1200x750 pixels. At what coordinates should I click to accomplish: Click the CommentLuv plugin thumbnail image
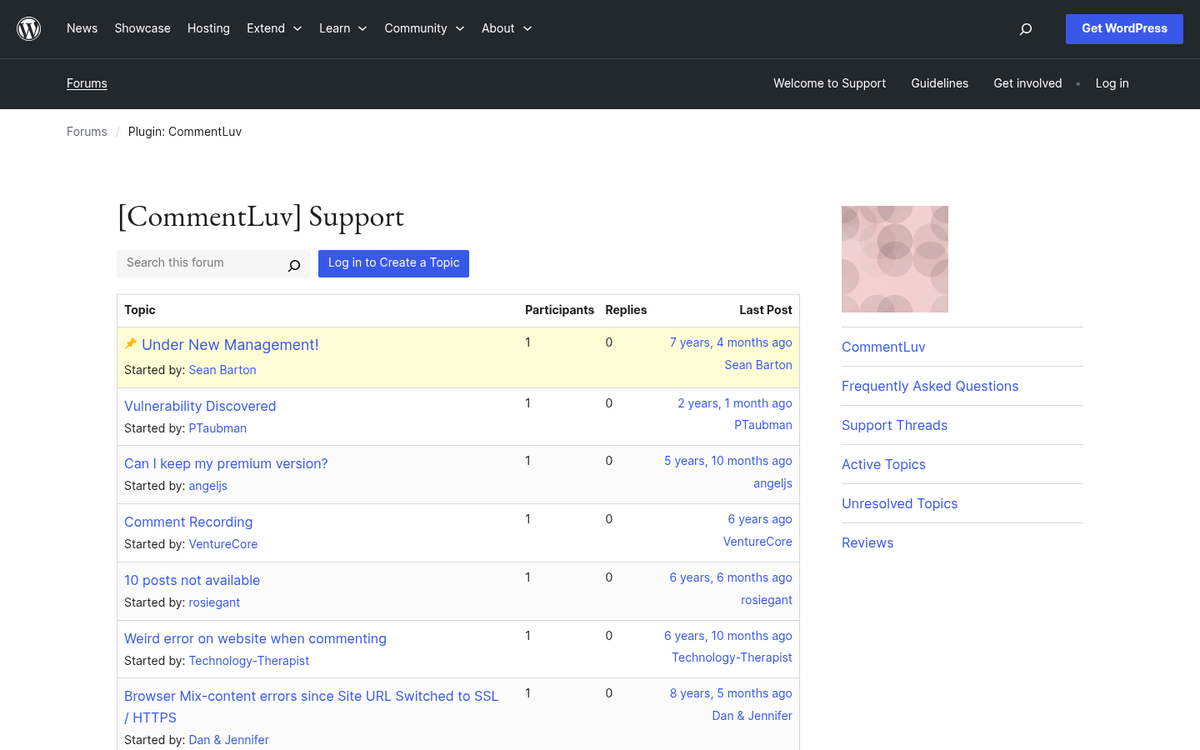(894, 259)
